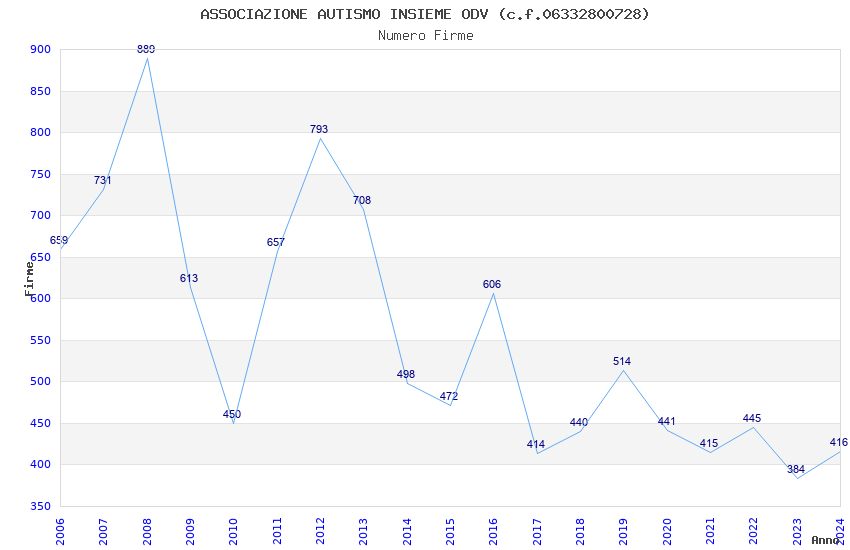Click the 2022 x-axis year label

point(754,531)
